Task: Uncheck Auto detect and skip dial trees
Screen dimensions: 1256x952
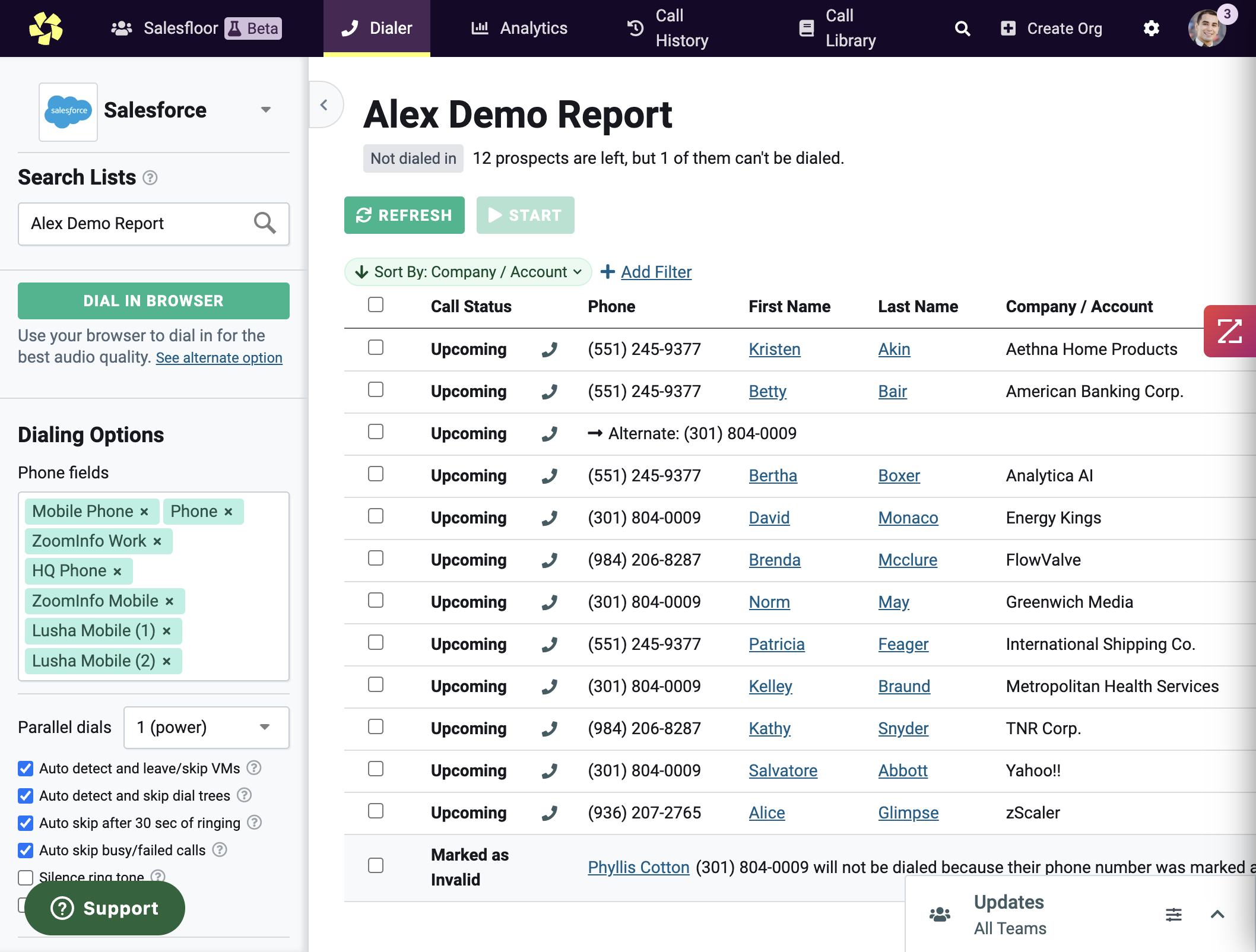Action: (x=26, y=796)
